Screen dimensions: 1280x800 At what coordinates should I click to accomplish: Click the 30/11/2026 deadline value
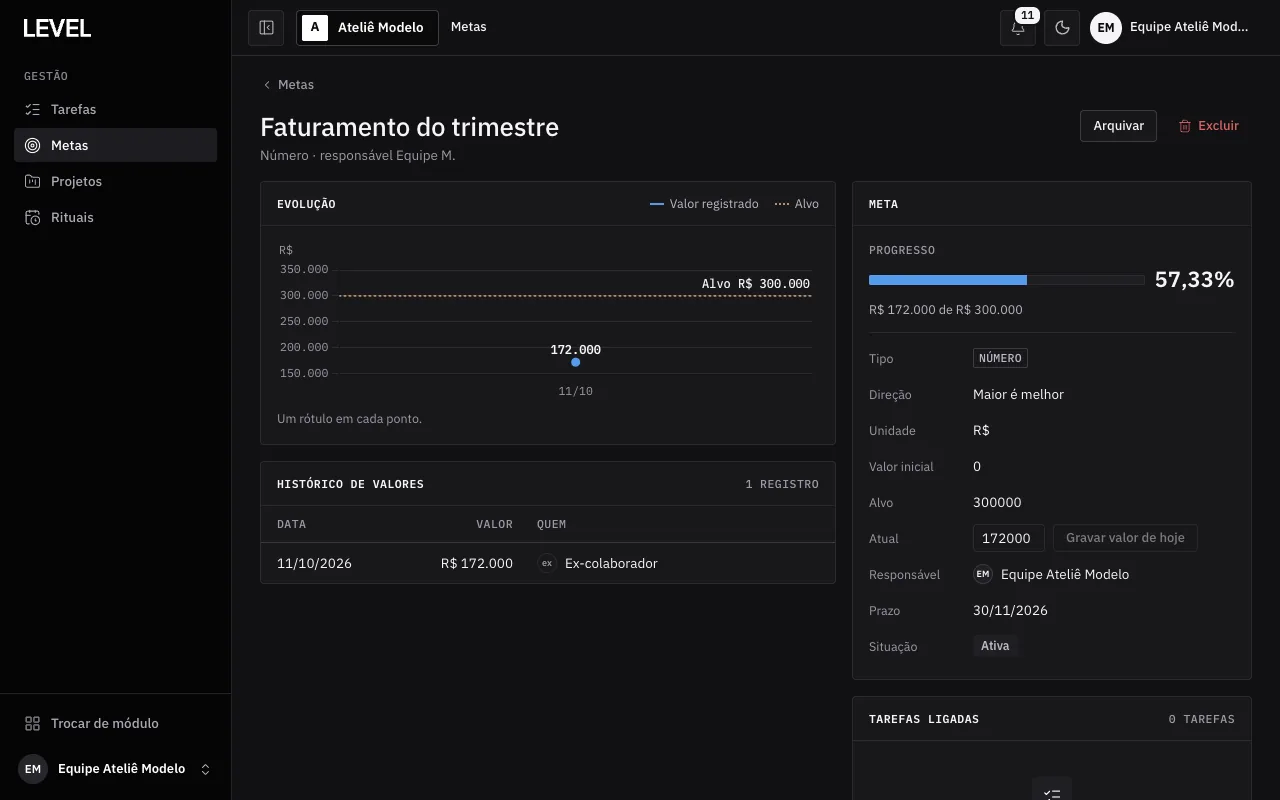(1010, 611)
